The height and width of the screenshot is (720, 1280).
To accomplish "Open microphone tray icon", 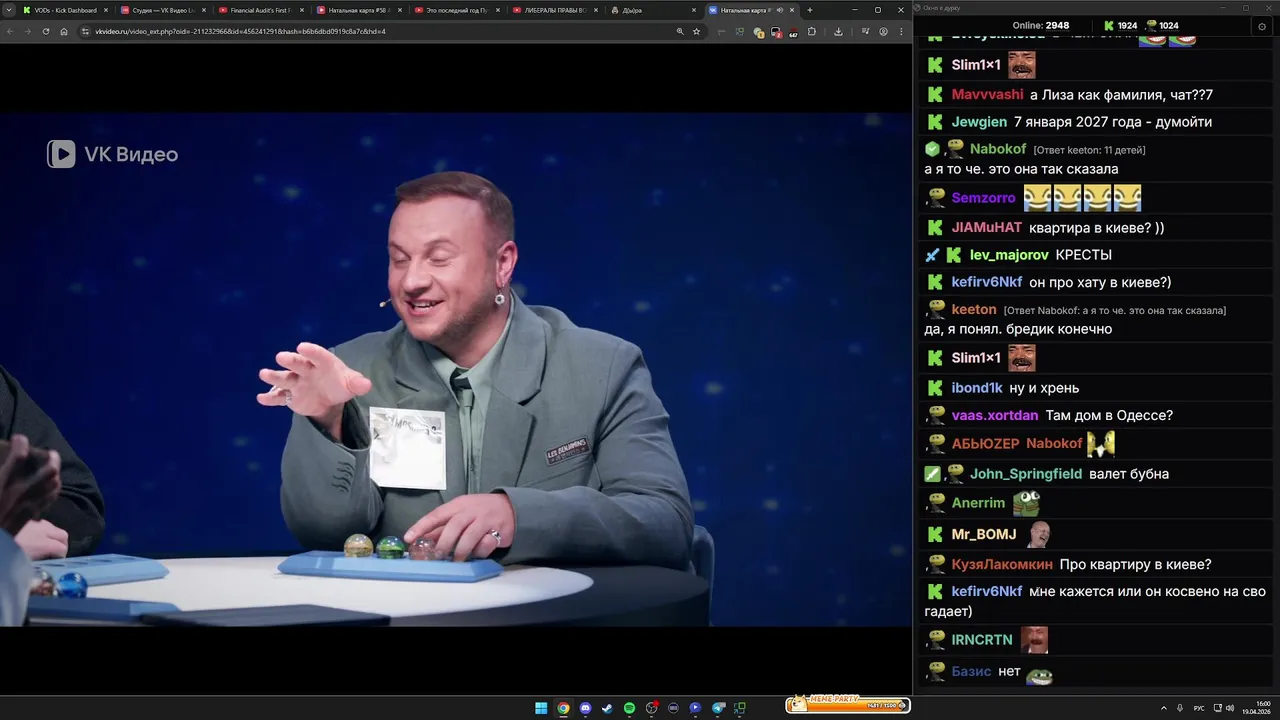I will click(1180, 708).
